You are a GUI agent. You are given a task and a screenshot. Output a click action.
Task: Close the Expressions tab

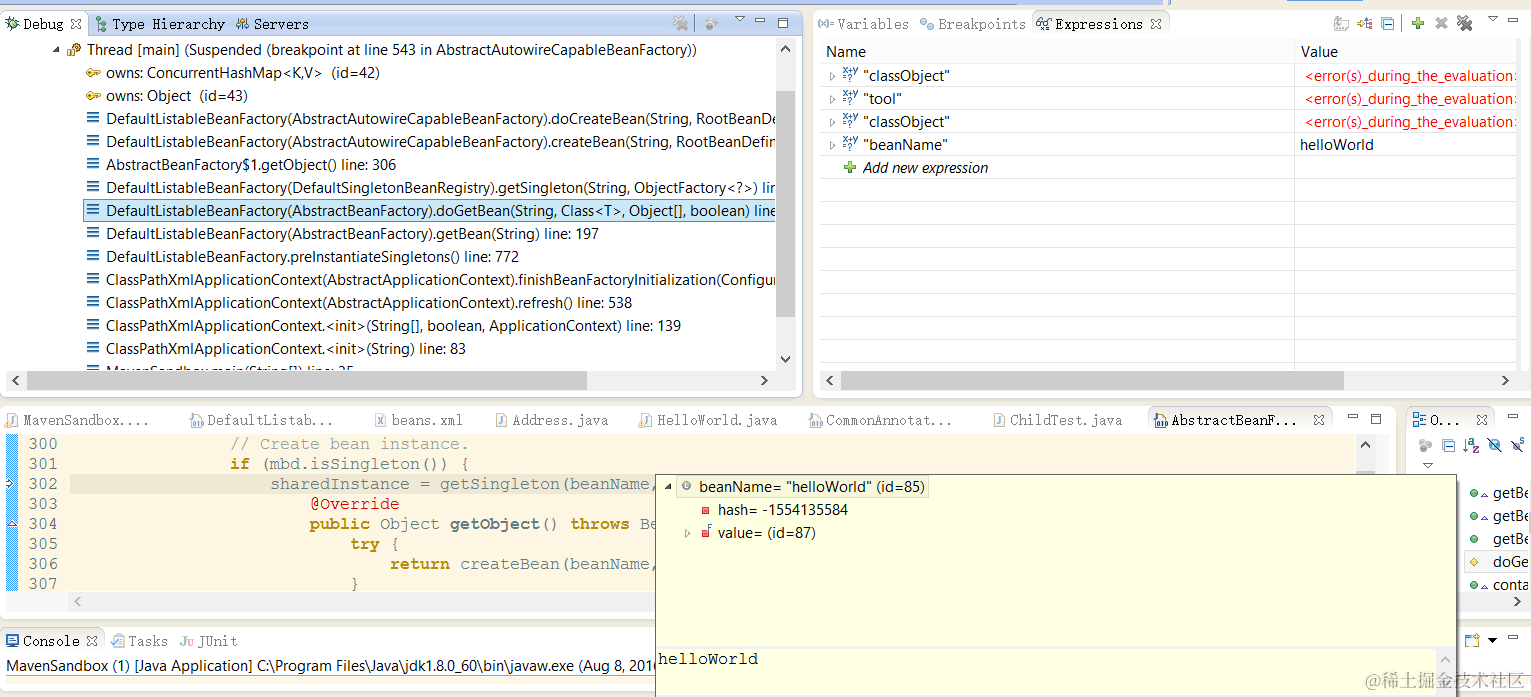1156,24
